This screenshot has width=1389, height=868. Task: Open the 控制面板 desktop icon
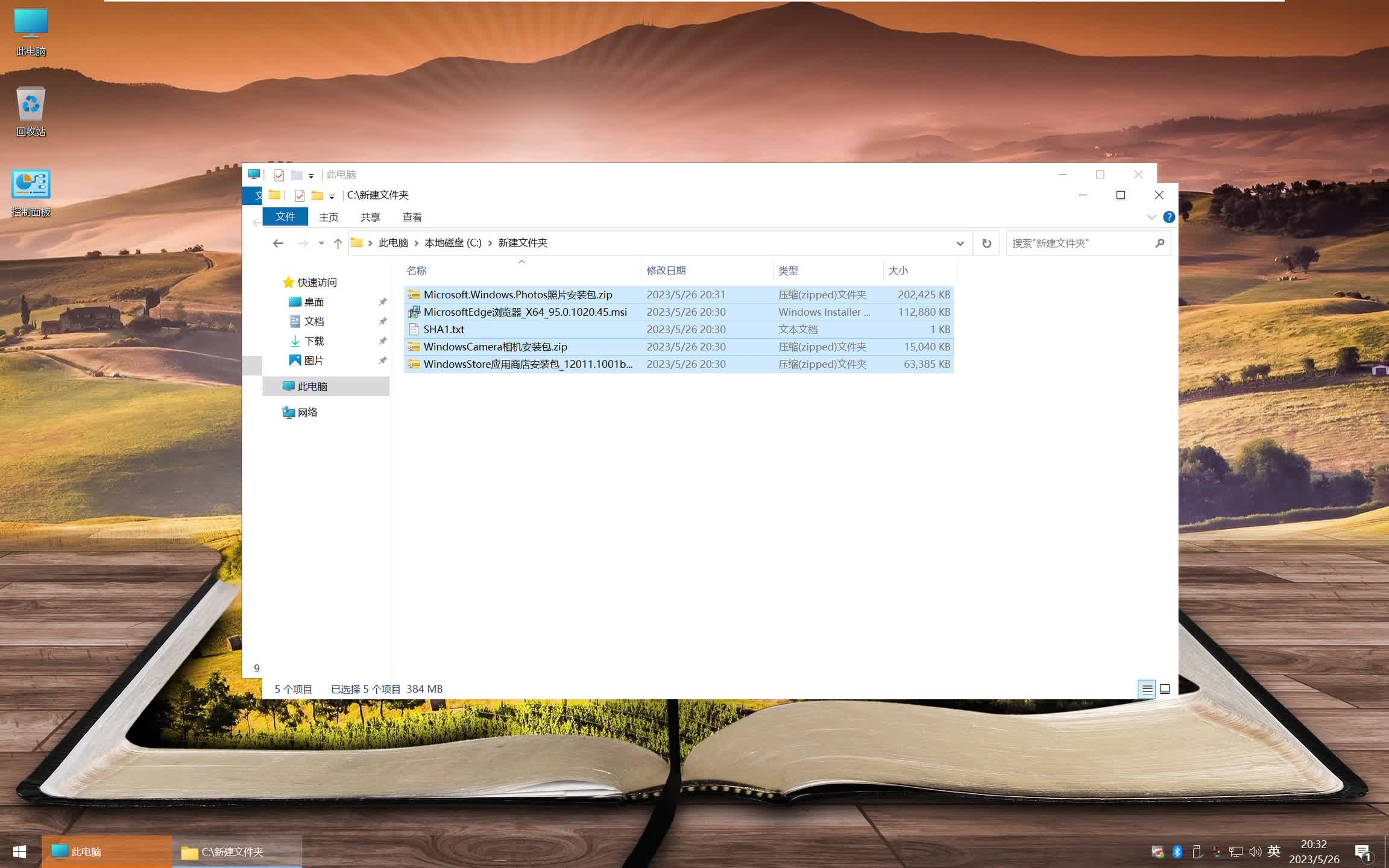tap(31, 193)
